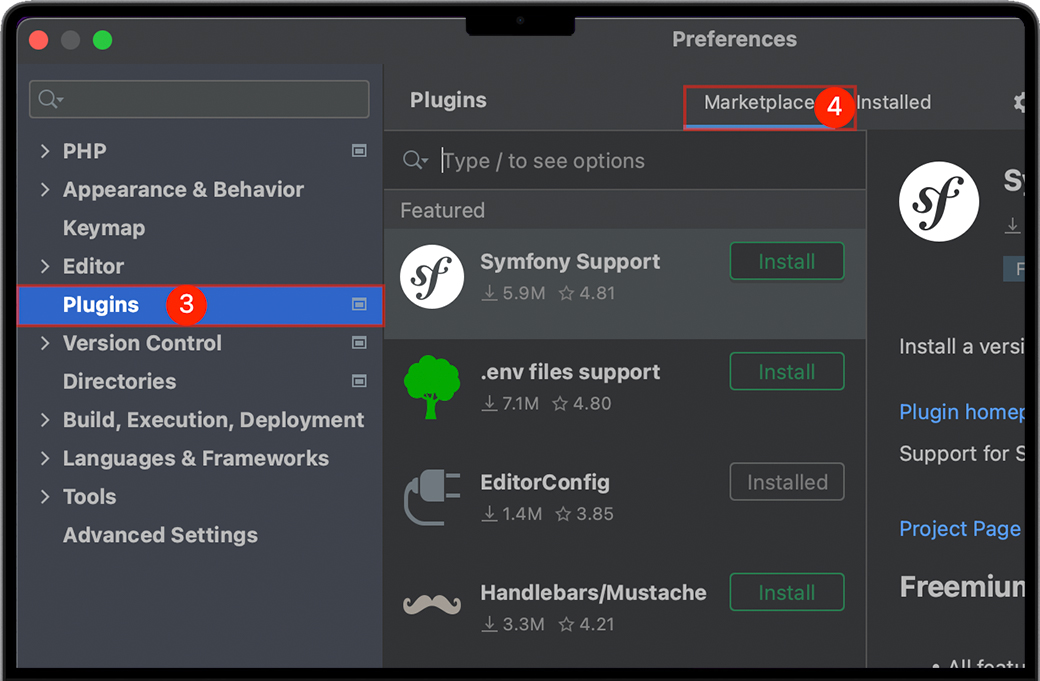Click the plugin search magnifier icon
This screenshot has height=681, width=1040.
pos(414,161)
